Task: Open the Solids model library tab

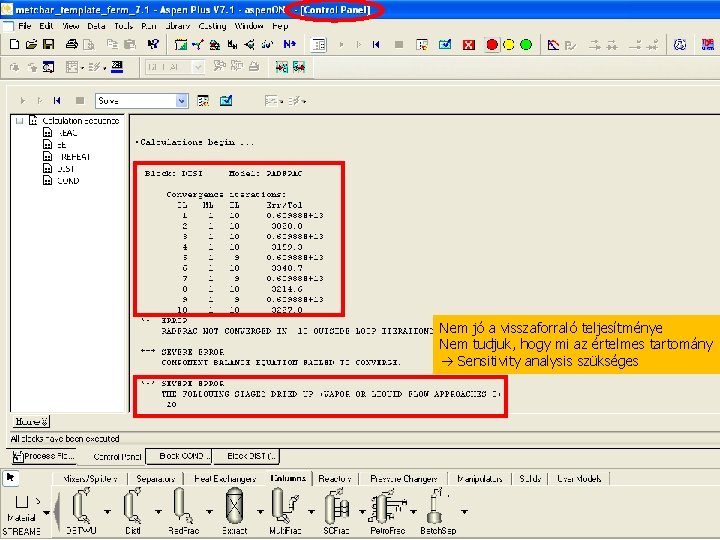Action: pyautogui.click(x=529, y=478)
